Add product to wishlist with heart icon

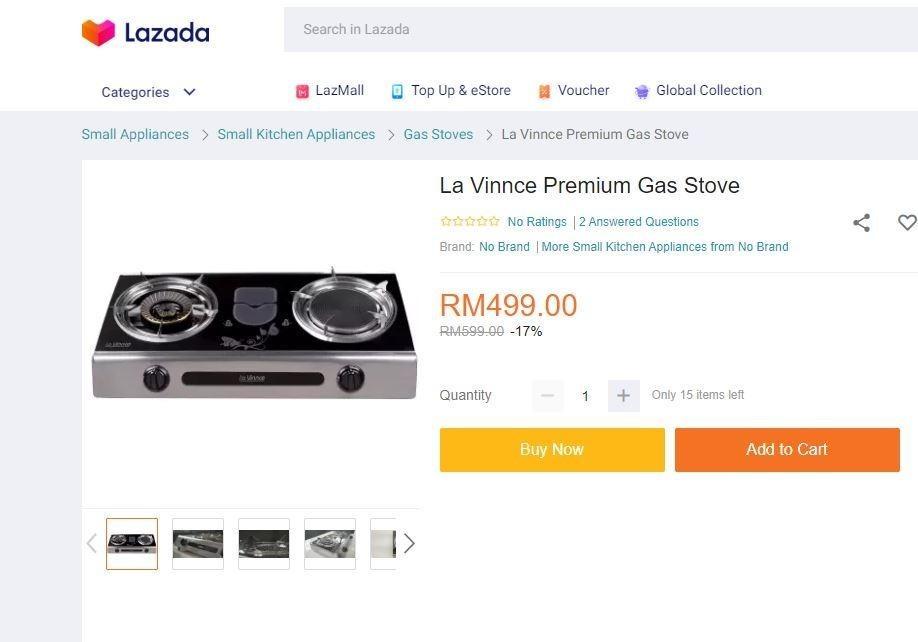tap(906, 223)
